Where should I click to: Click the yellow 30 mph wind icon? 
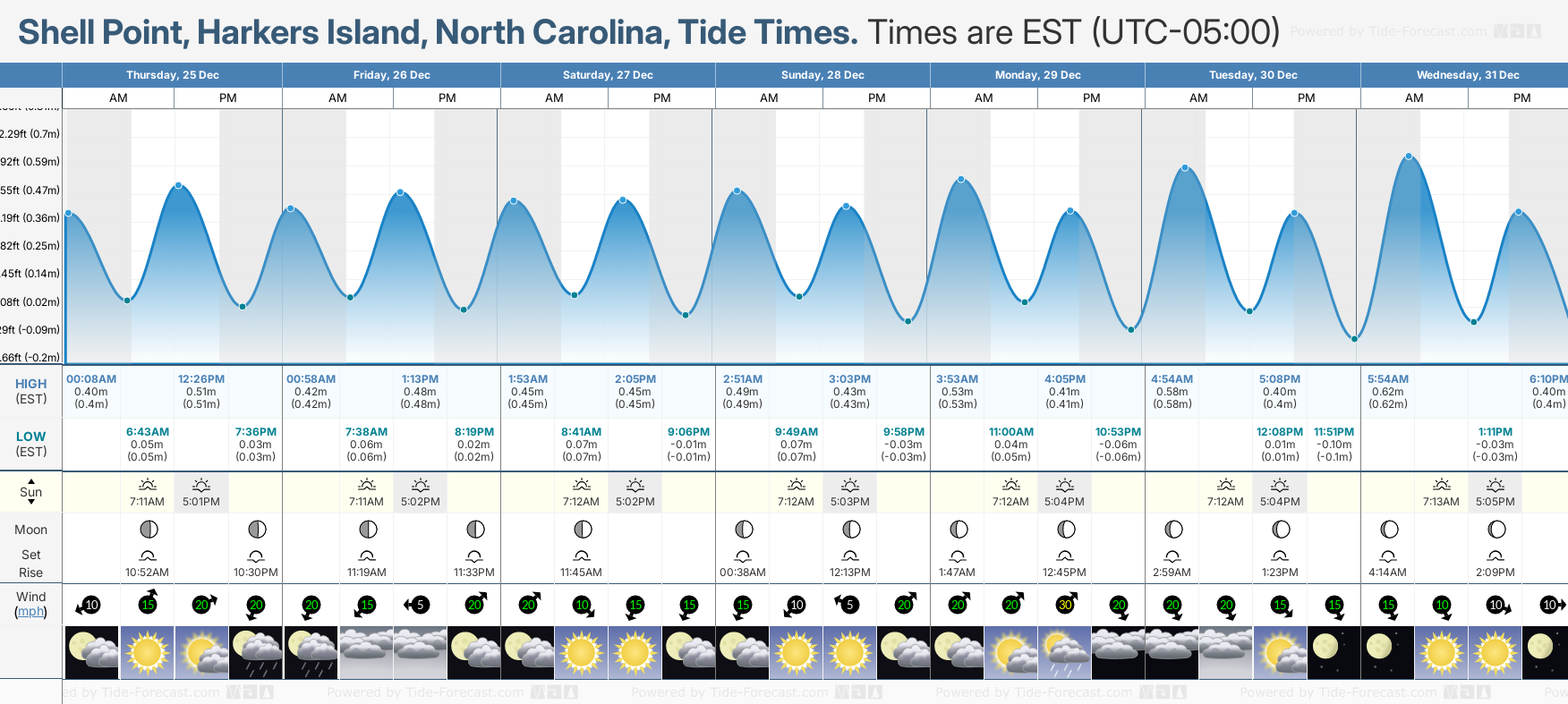click(x=1065, y=605)
